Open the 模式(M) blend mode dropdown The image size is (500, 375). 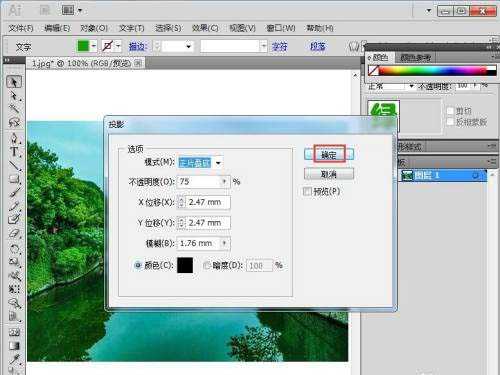[x=218, y=163]
